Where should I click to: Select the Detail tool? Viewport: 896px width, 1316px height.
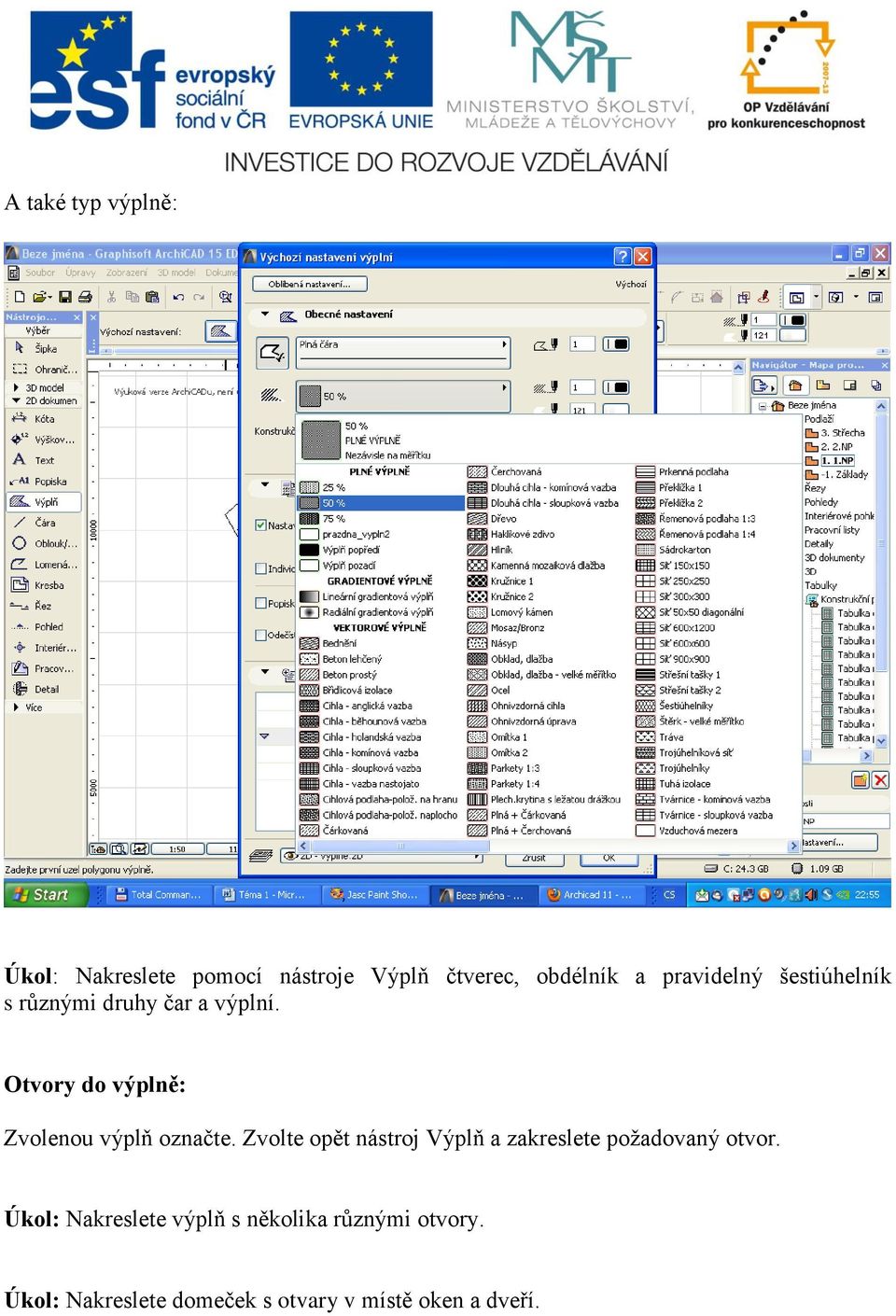(x=44, y=690)
